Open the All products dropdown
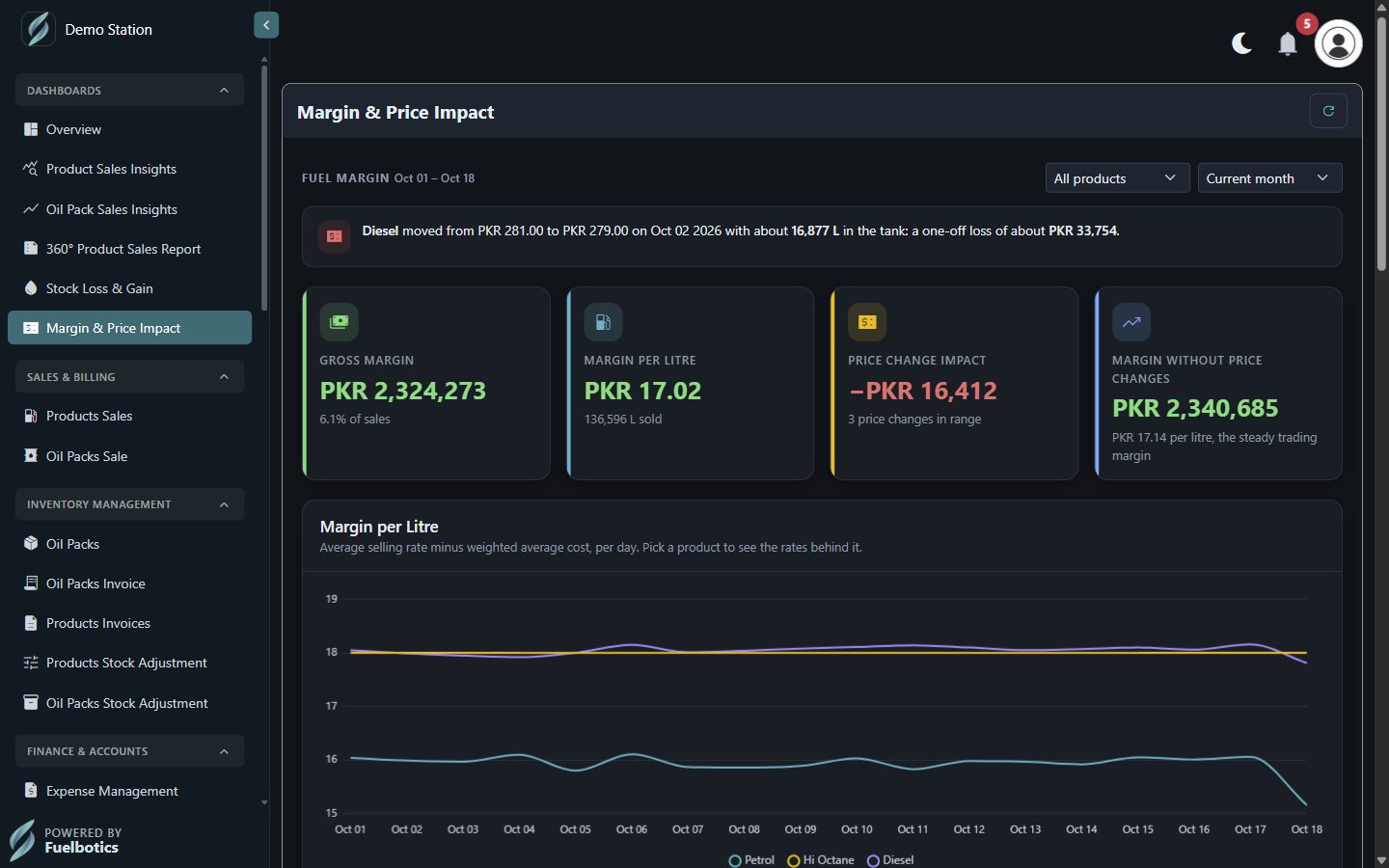Viewport: 1389px width, 868px height. [x=1116, y=178]
